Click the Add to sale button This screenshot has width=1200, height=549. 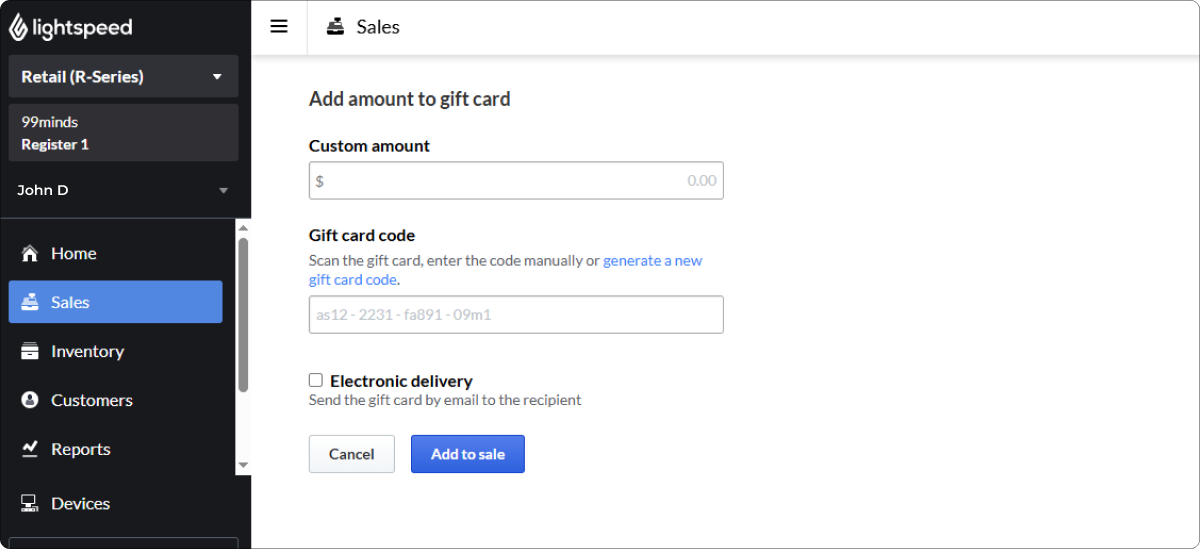(x=468, y=454)
